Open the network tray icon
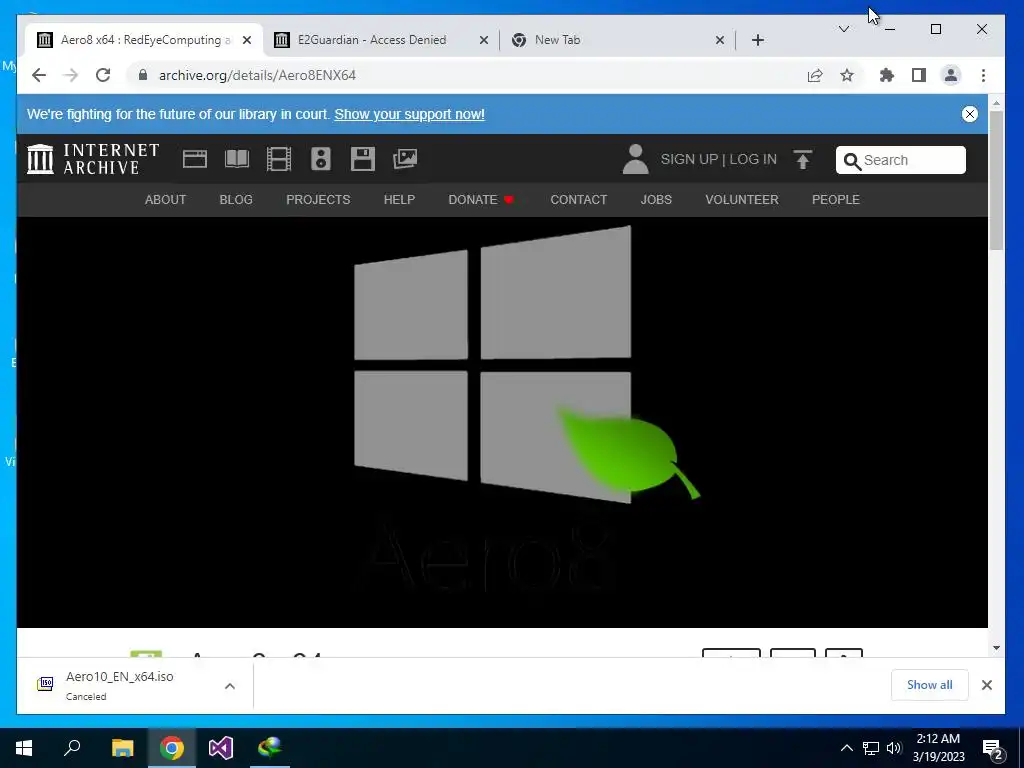The width and height of the screenshot is (1024, 768). 871,748
